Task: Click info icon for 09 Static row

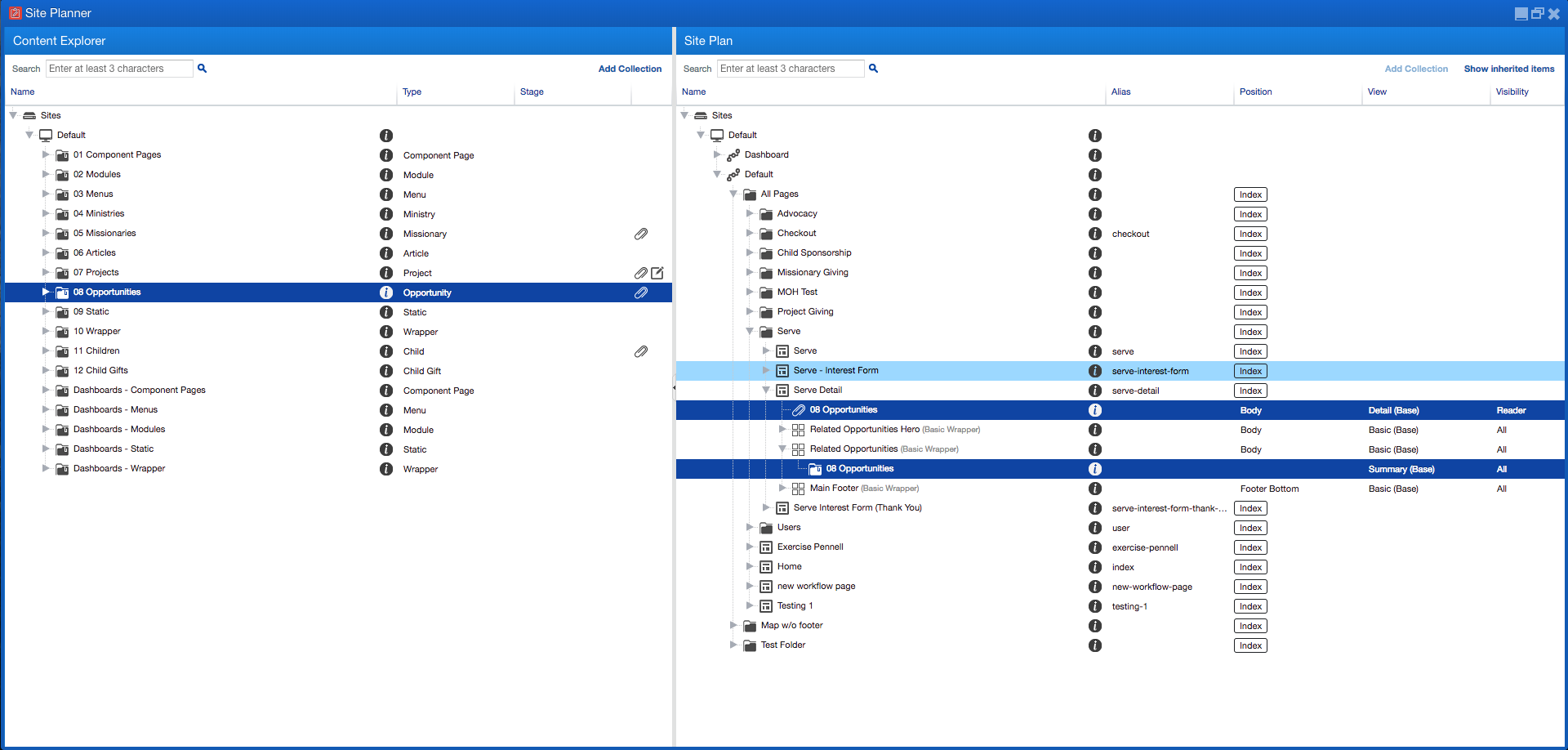Action: click(x=386, y=312)
